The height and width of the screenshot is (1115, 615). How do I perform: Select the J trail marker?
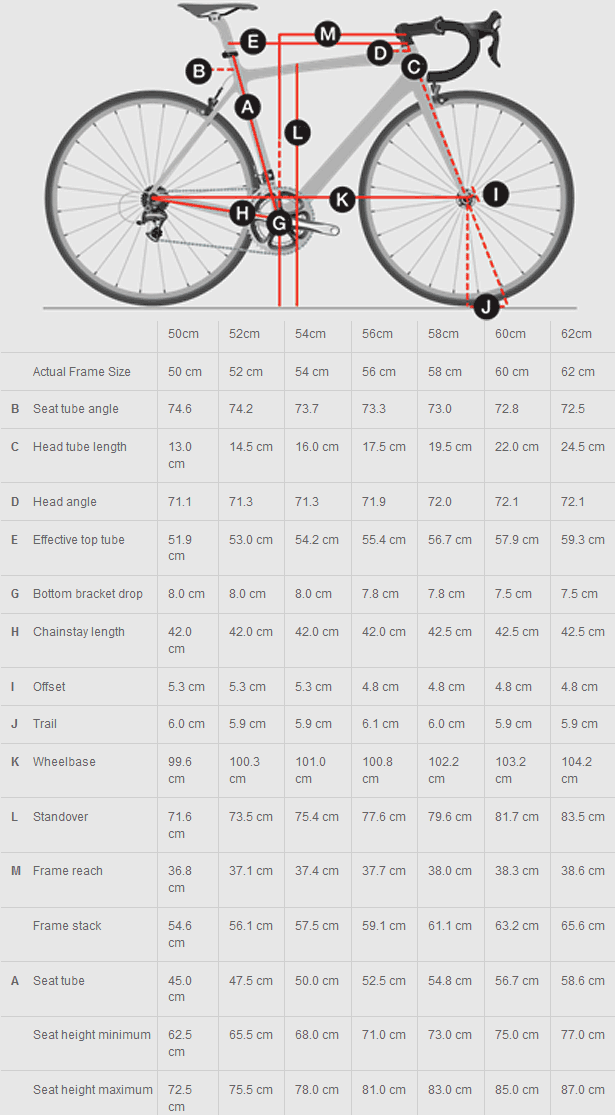[x=486, y=306]
